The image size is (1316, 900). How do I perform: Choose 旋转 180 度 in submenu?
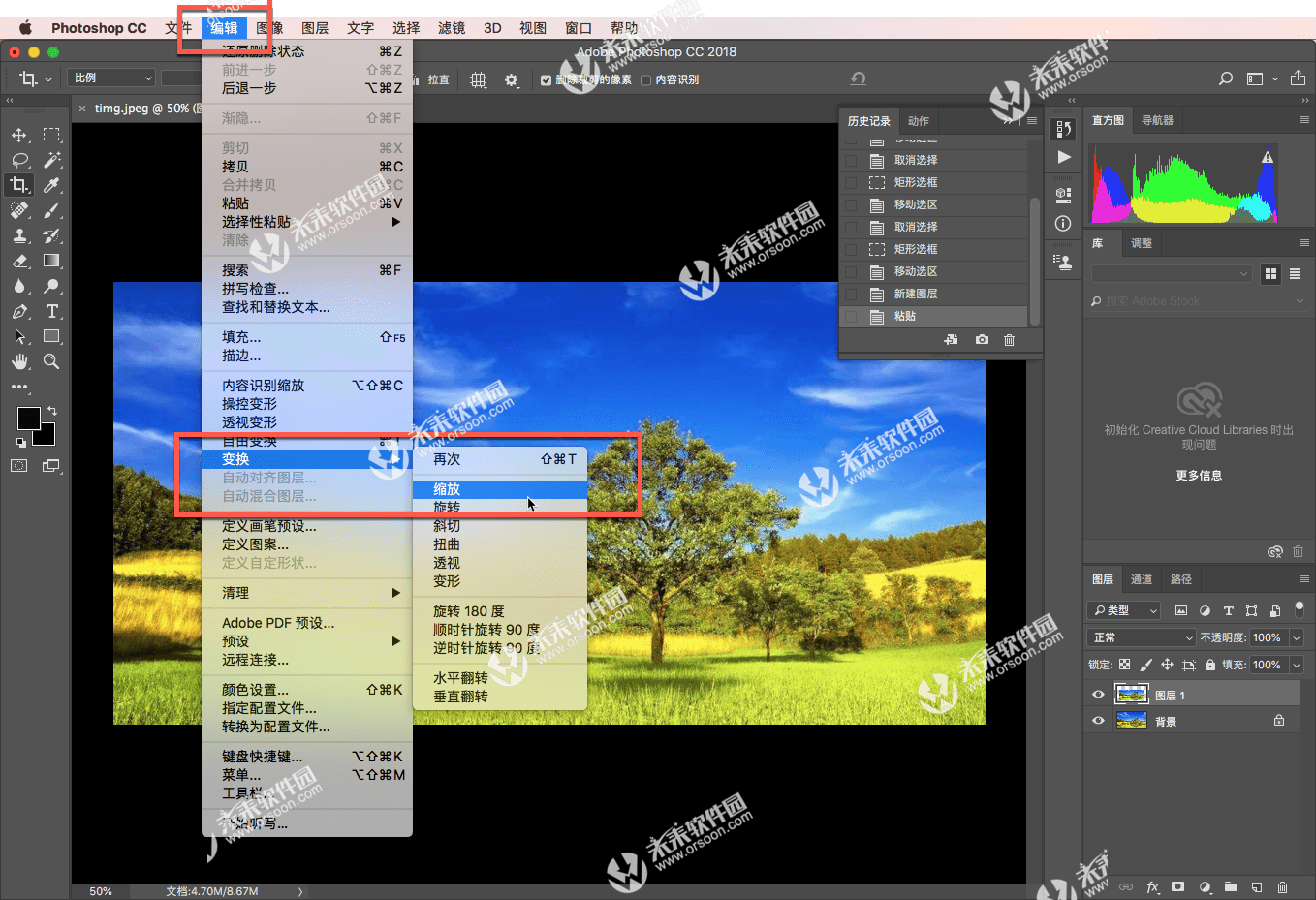pyautogui.click(x=500, y=611)
